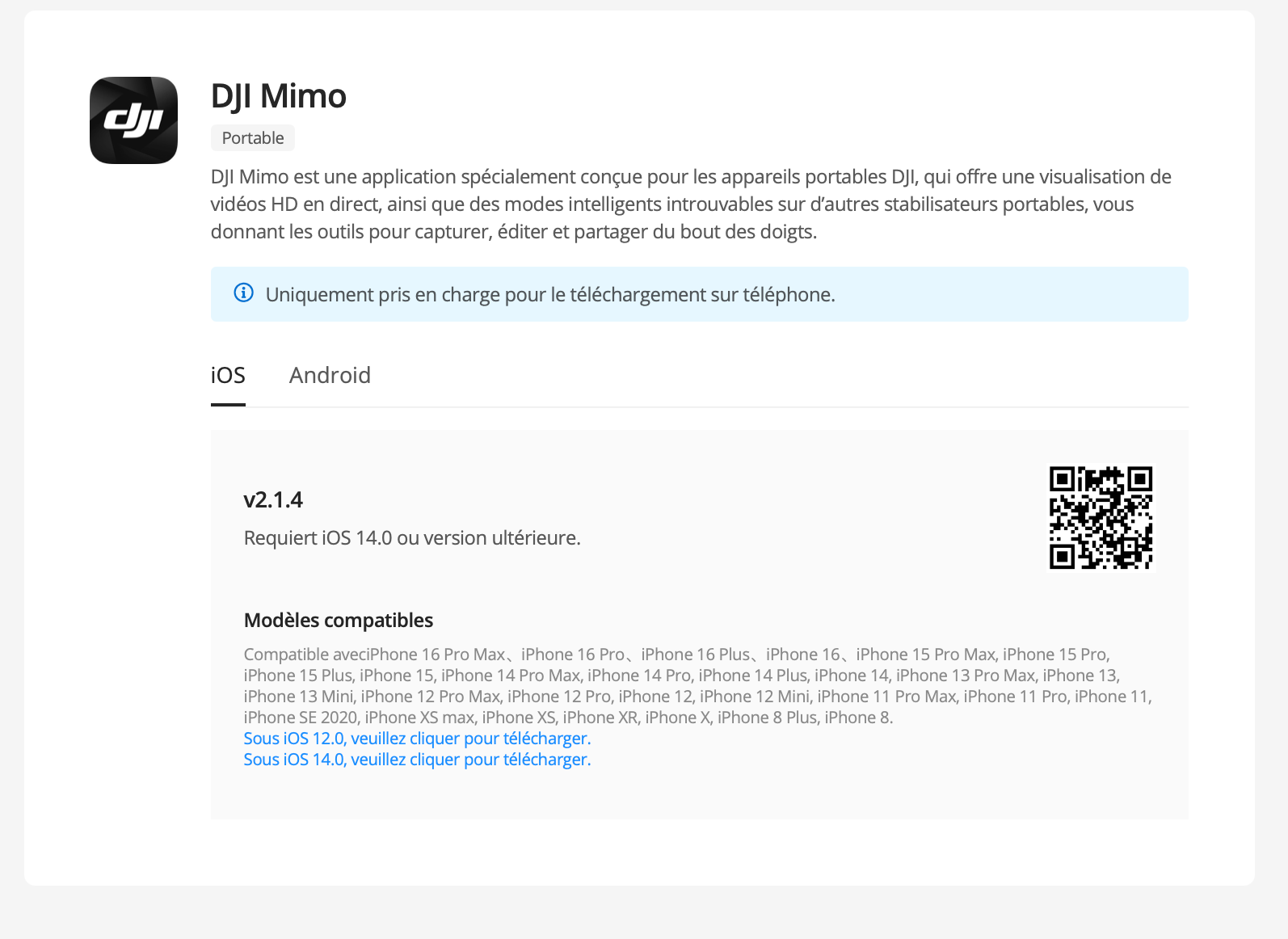Click the app description paragraph
The width and height of the screenshot is (1288, 939).
coord(691,204)
